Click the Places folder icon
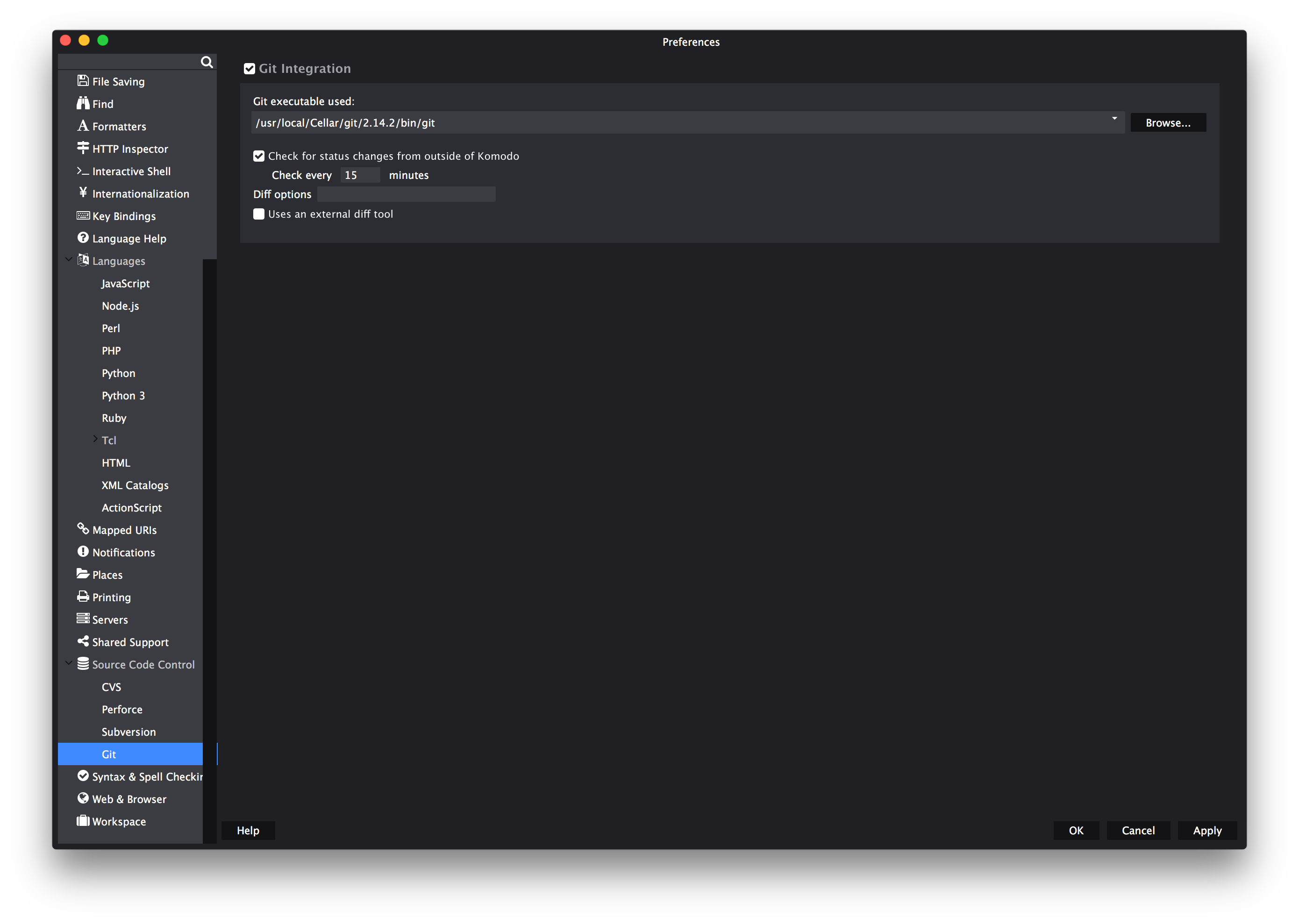 (83, 574)
